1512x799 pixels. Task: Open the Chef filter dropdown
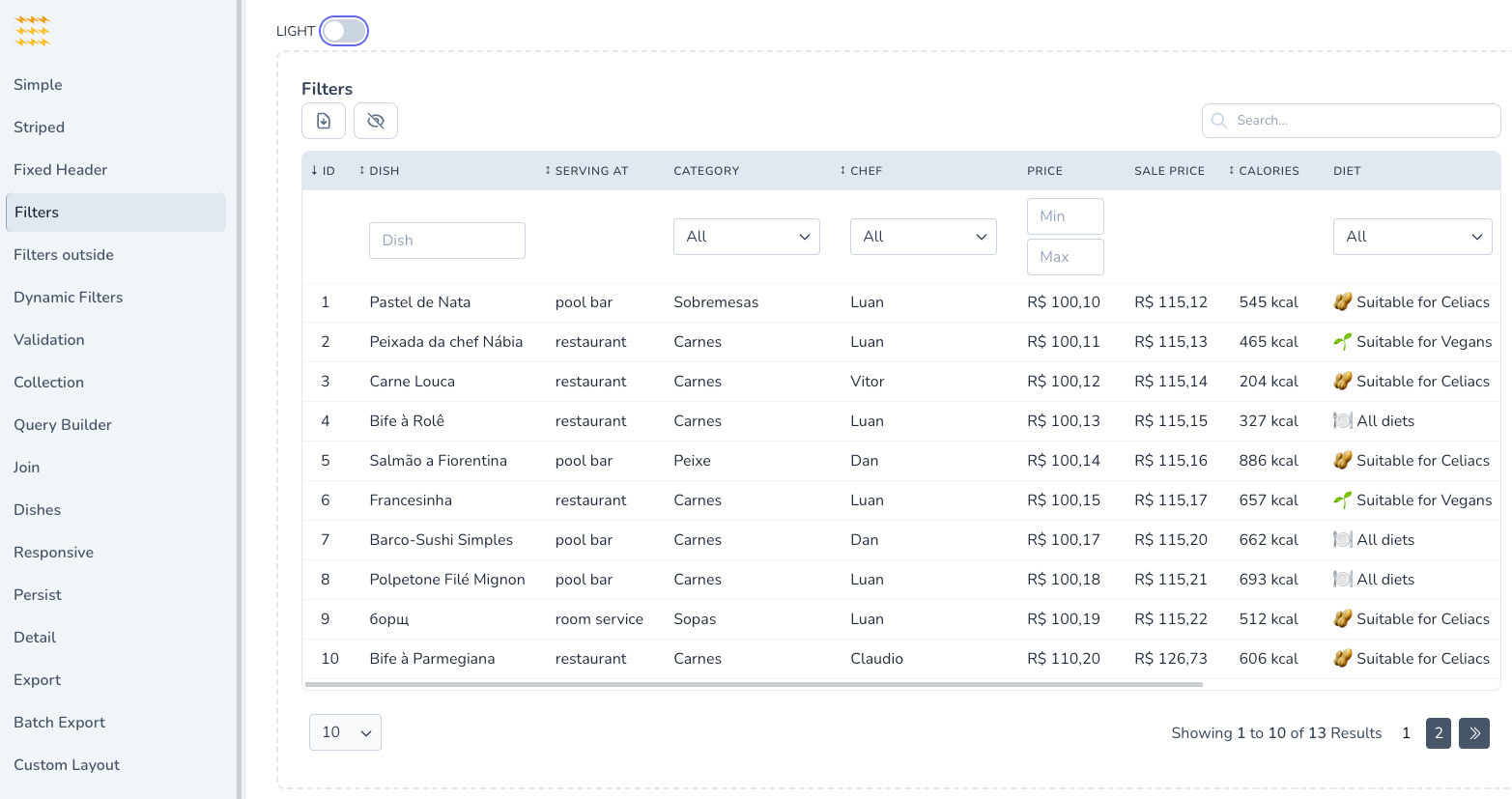[x=923, y=237]
